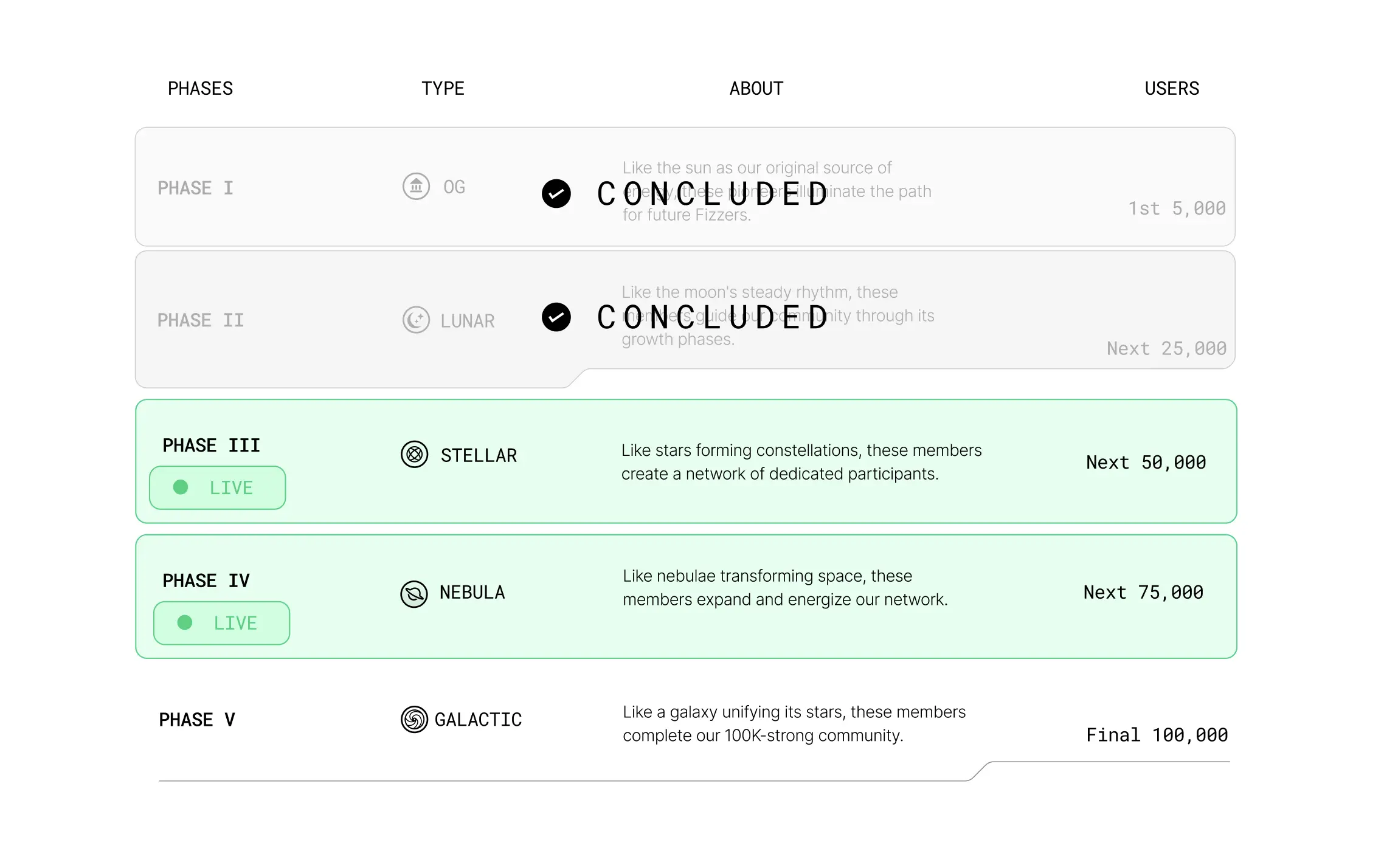Select the USERS column header
1384x868 pixels.
point(1172,89)
